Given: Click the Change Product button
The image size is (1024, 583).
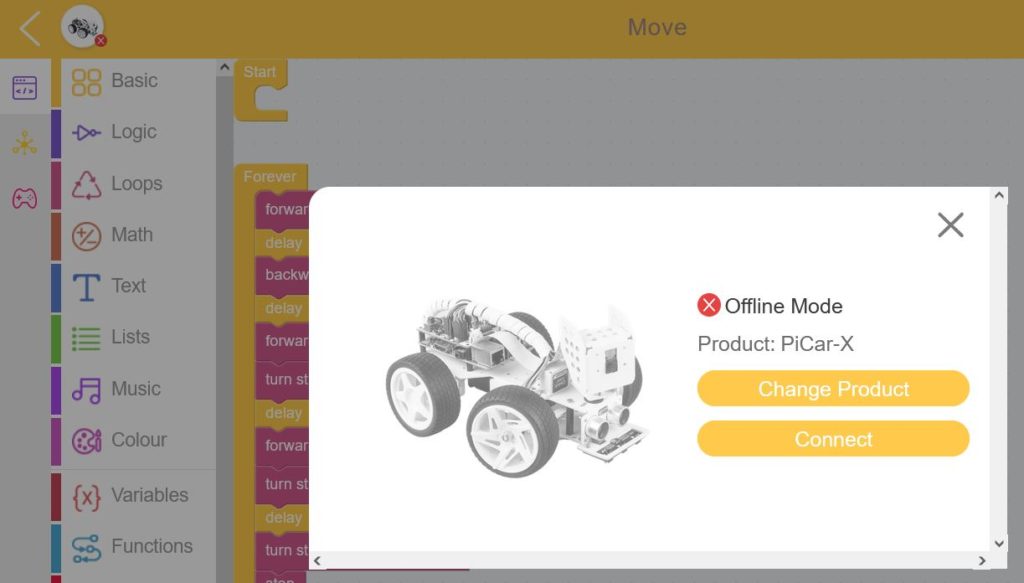Looking at the screenshot, I should (x=833, y=388).
